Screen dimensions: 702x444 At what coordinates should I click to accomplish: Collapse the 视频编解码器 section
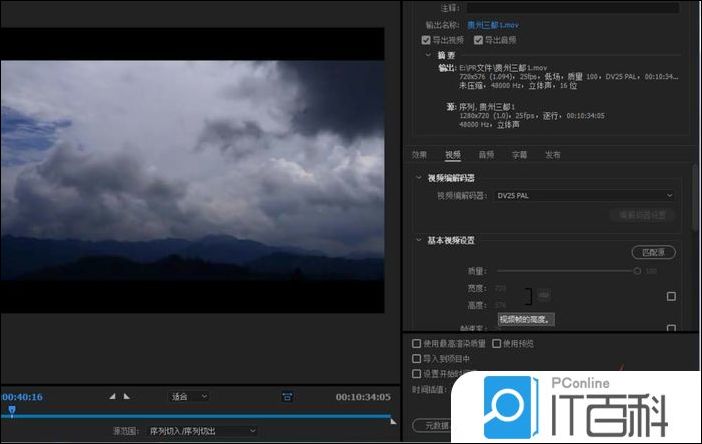point(419,178)
